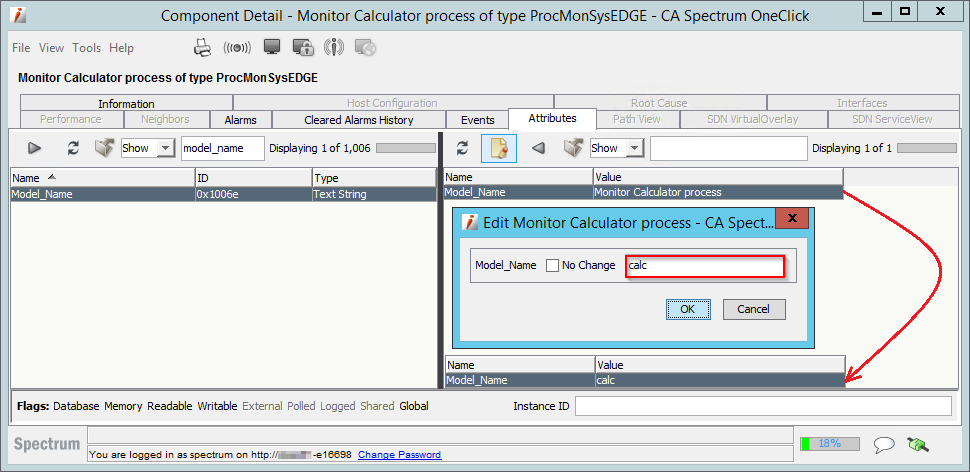Click the empty right pane filter field
This screenshot has width=970, height=472.
729,148
